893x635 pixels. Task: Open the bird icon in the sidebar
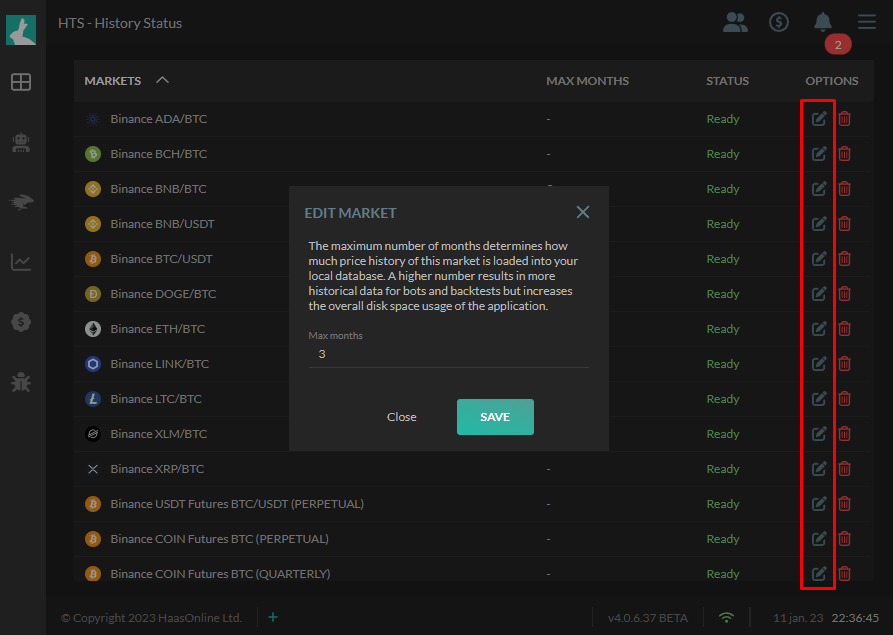21,202
